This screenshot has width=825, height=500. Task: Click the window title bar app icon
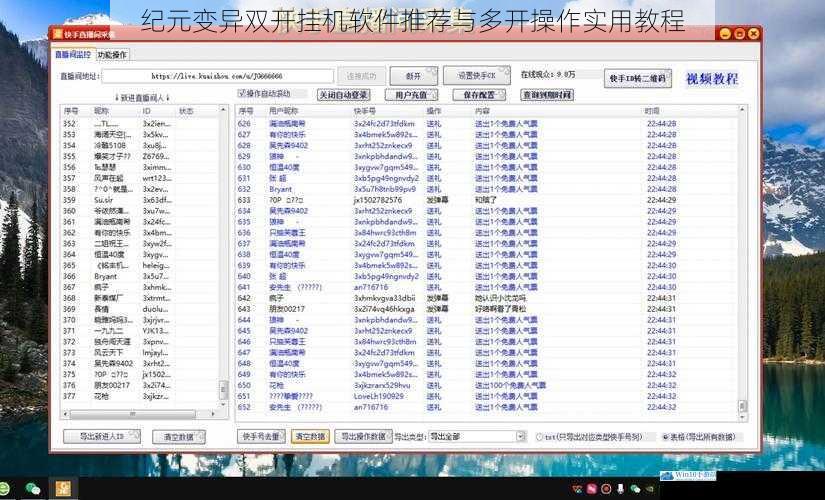tap(57, 34)
